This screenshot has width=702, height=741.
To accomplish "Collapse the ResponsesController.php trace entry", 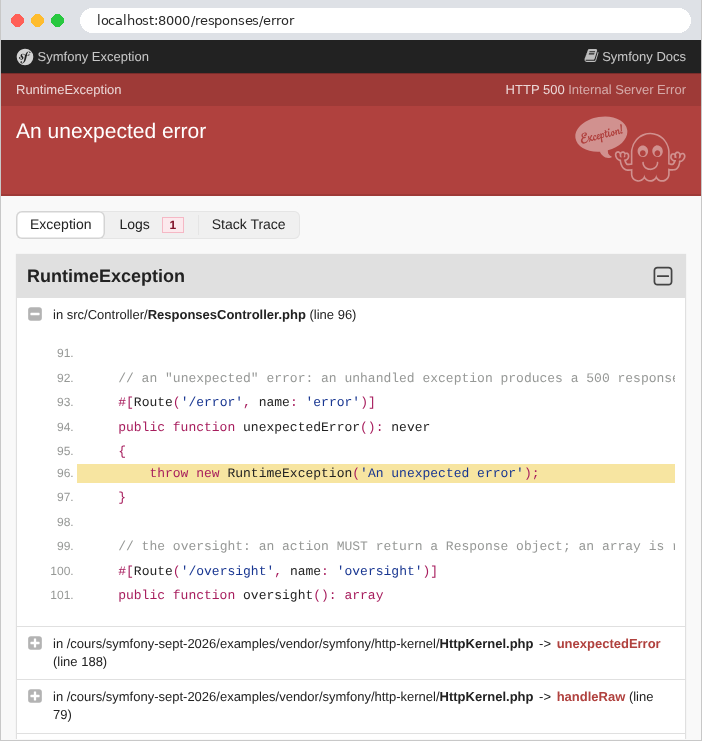I will 35,314.
